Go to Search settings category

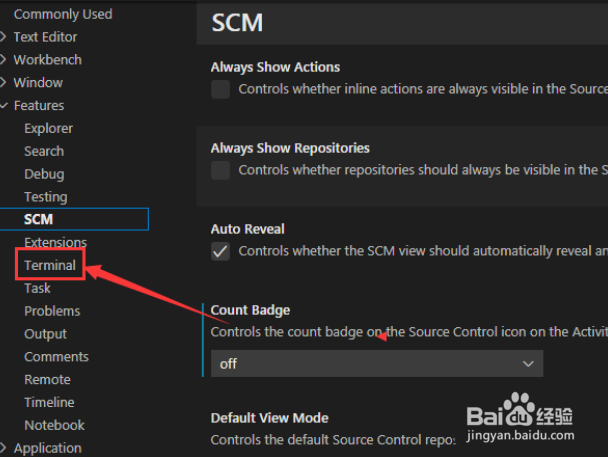click(44, 151)
